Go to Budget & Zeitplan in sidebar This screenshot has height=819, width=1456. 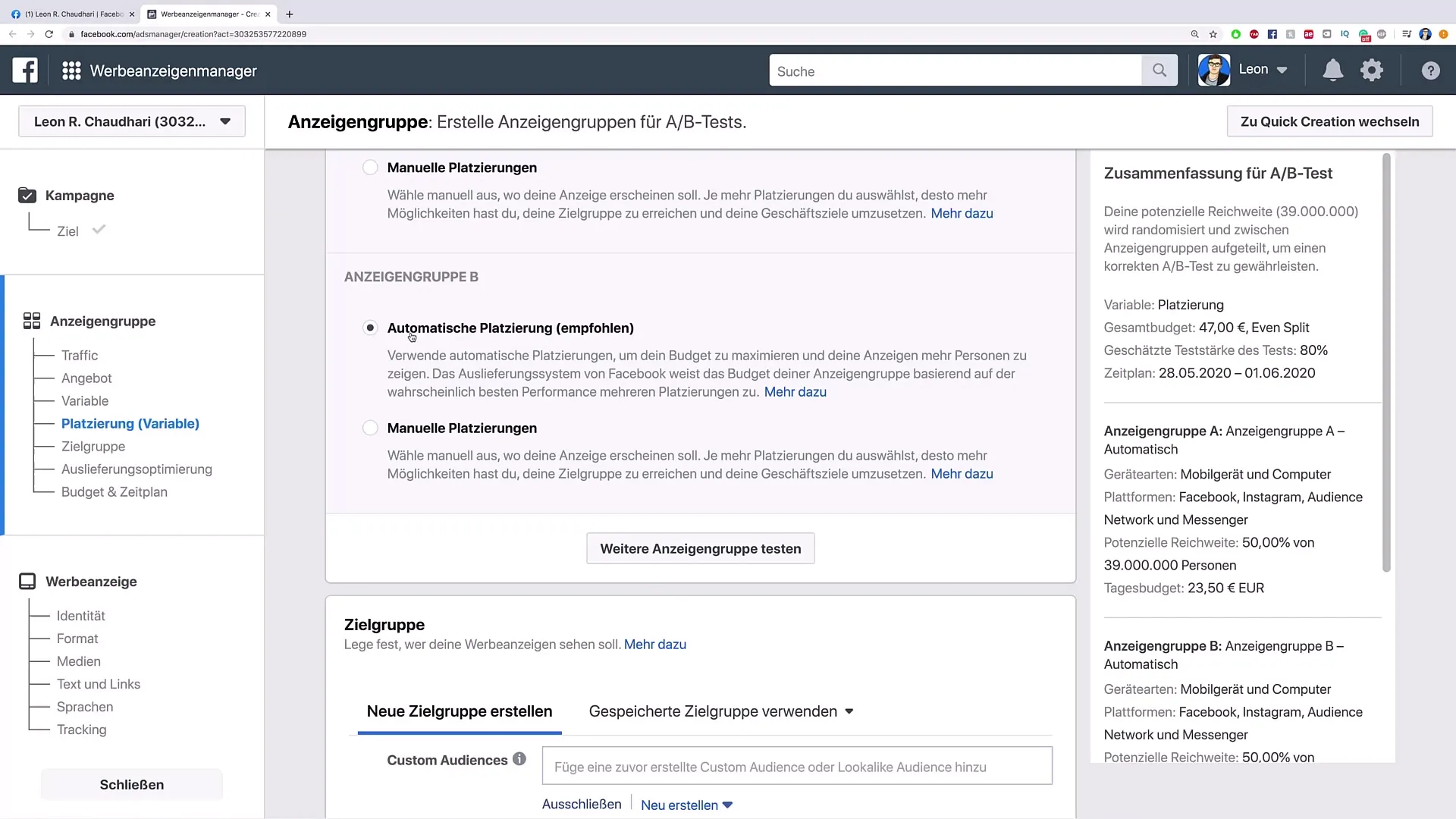click(115, 491)
